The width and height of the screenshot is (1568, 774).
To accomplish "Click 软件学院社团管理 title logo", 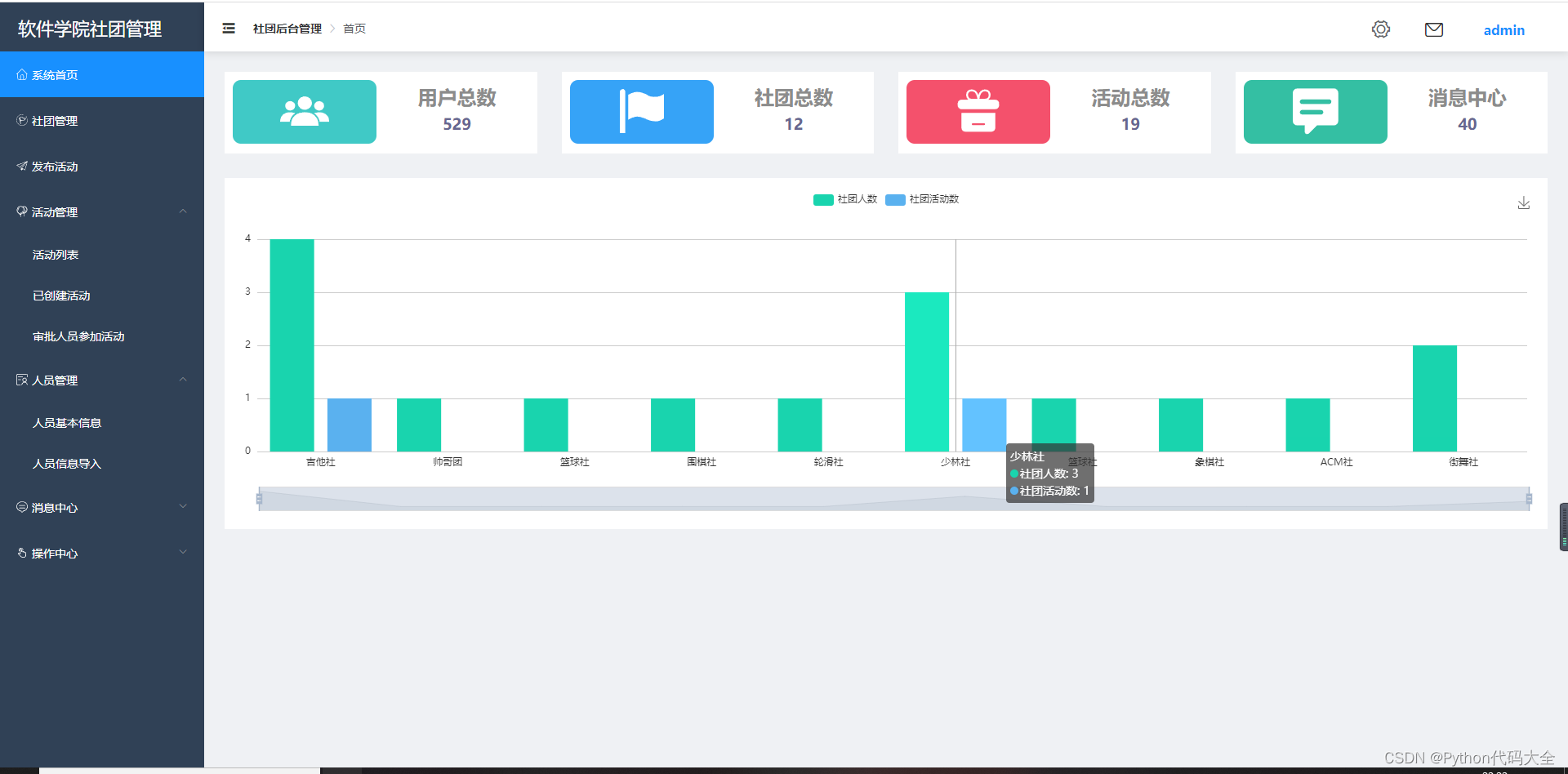I will click(x=90, y=29).
